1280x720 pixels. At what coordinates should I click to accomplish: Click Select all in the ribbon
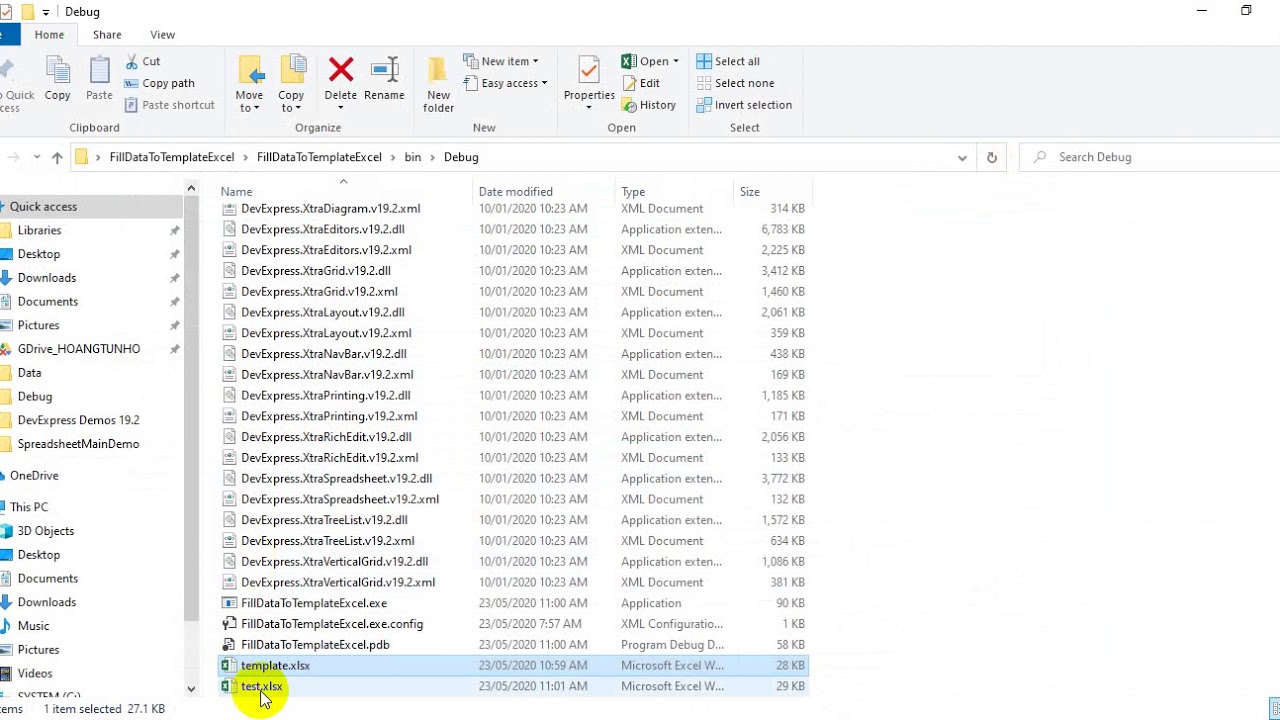(728, 61)
